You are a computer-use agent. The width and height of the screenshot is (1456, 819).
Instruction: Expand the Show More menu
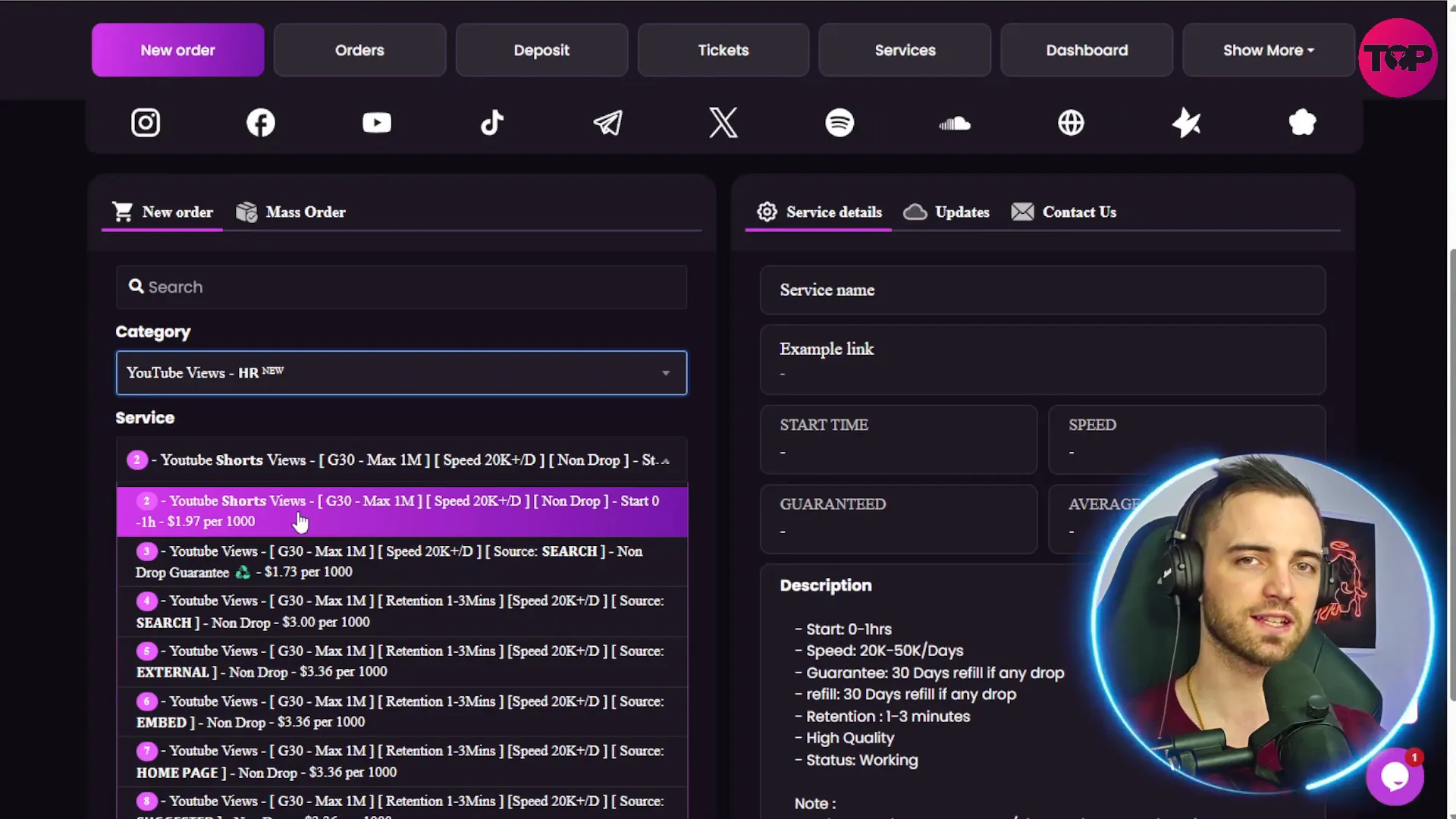pyautogui.click(x=1268, y=50)
